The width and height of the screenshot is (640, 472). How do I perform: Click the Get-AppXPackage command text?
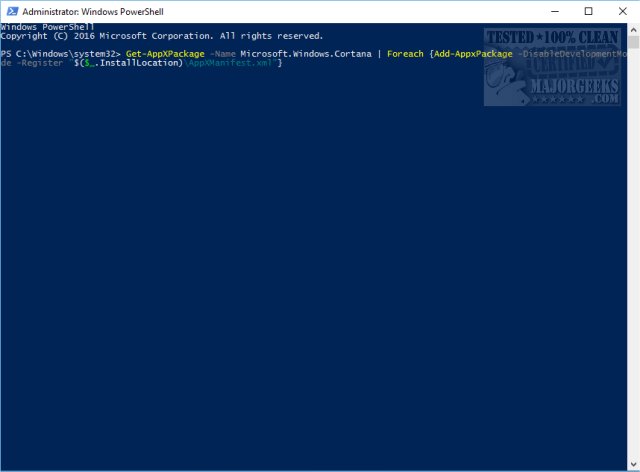click(165, 54)
